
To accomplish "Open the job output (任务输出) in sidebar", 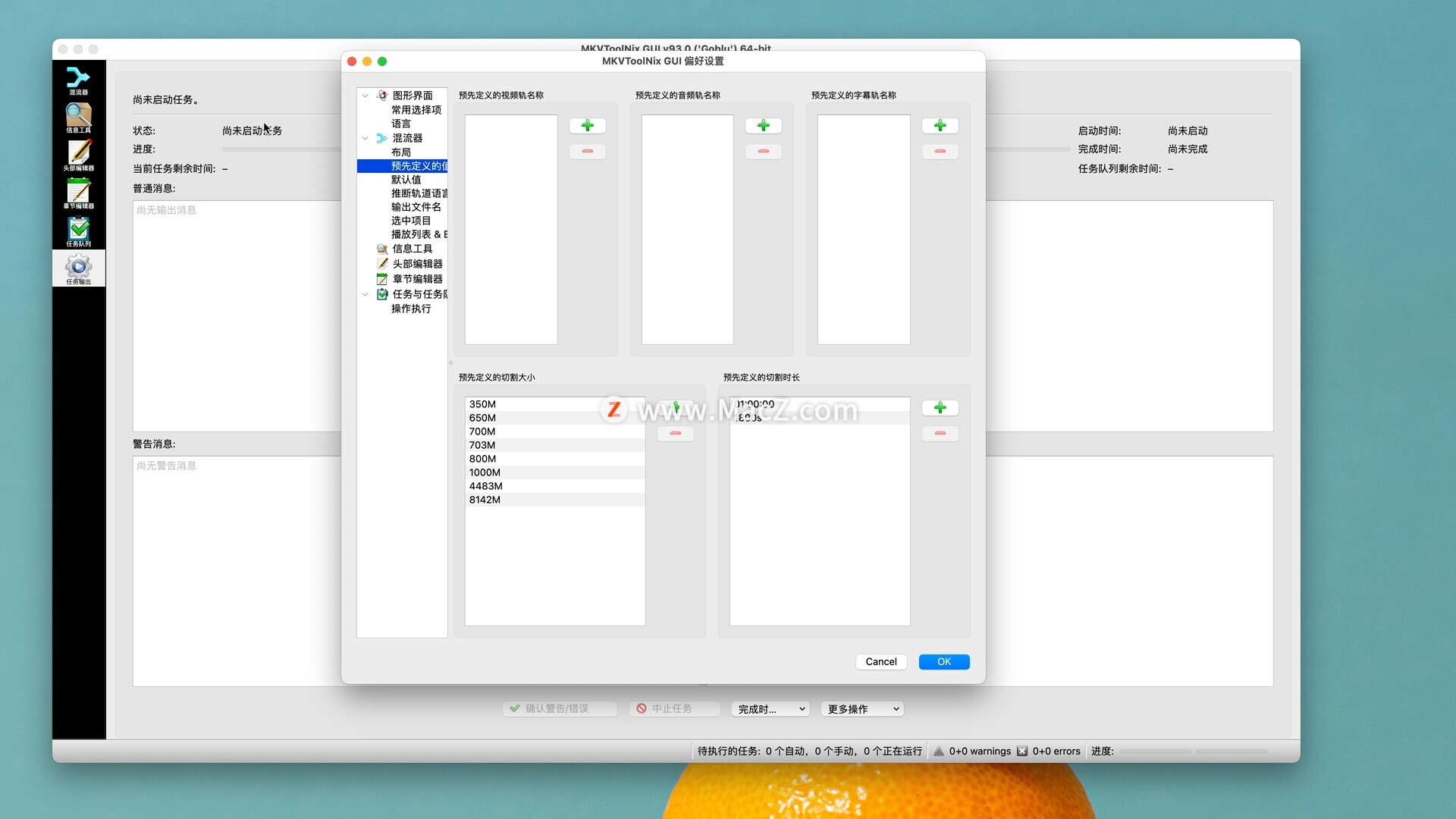I will pyautogui.click(x=78, y=269).
